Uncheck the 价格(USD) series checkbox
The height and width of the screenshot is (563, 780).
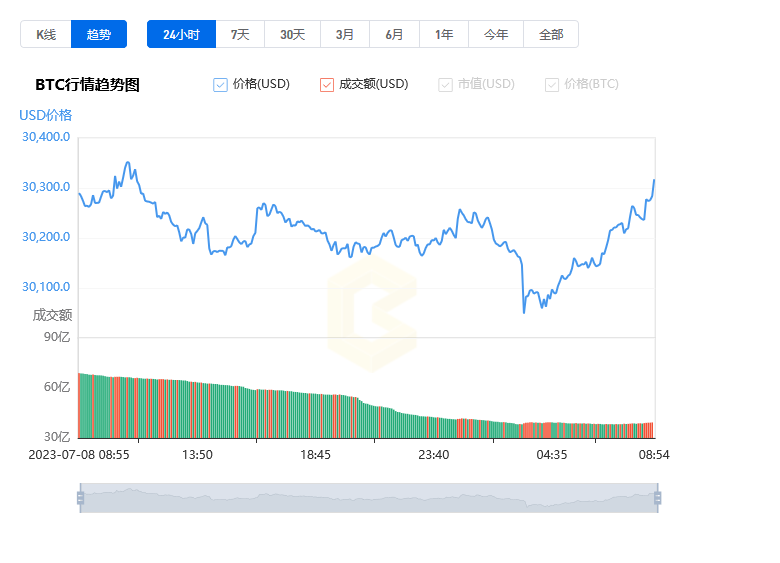coord(221,85)
